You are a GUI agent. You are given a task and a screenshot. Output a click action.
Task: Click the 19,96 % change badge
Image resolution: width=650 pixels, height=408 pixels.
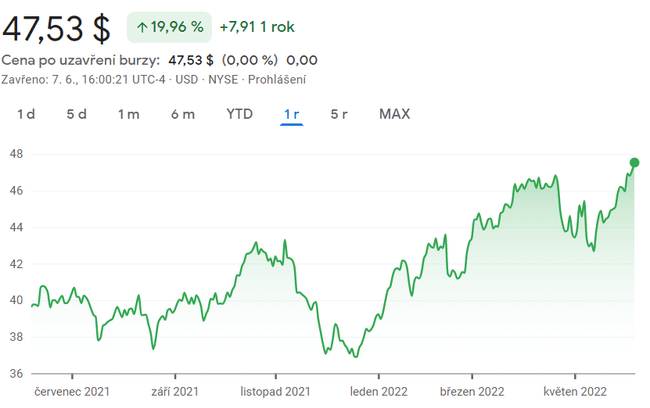[x=169, y=28]
